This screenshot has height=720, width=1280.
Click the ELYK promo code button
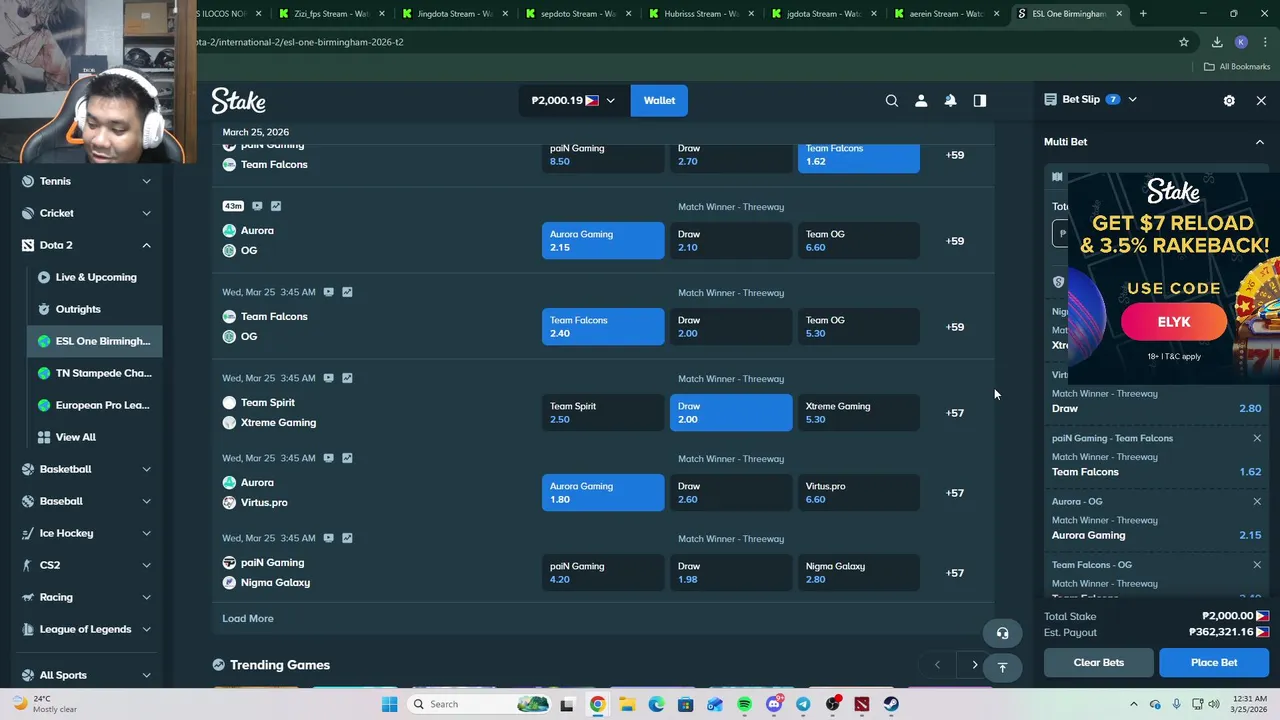[1174, 322]
